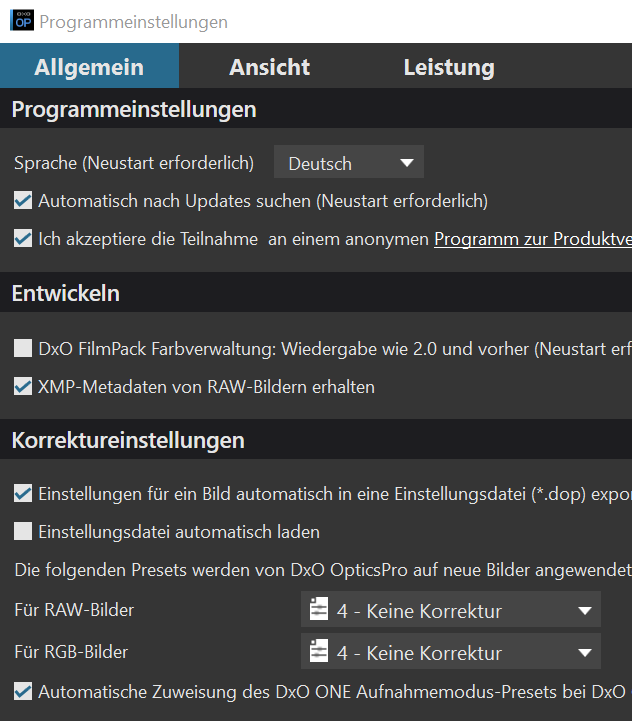Viewport: 632px width, 721px height.
Task: Open the Leistung tab
Action: click(449, 67)
